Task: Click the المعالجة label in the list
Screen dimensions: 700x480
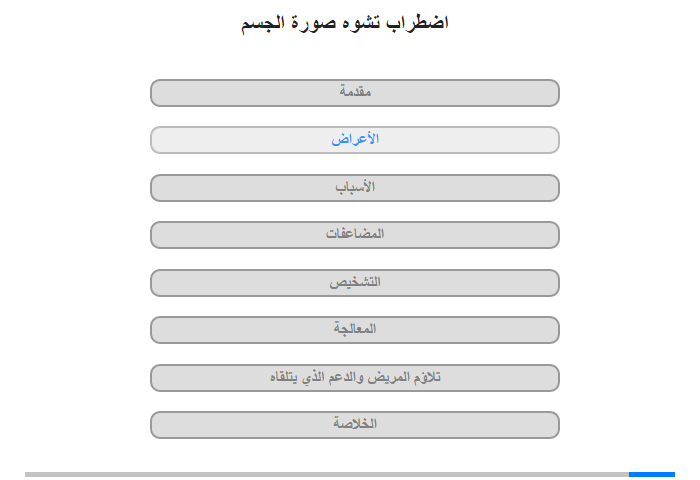Action: (x=355, y=329)
